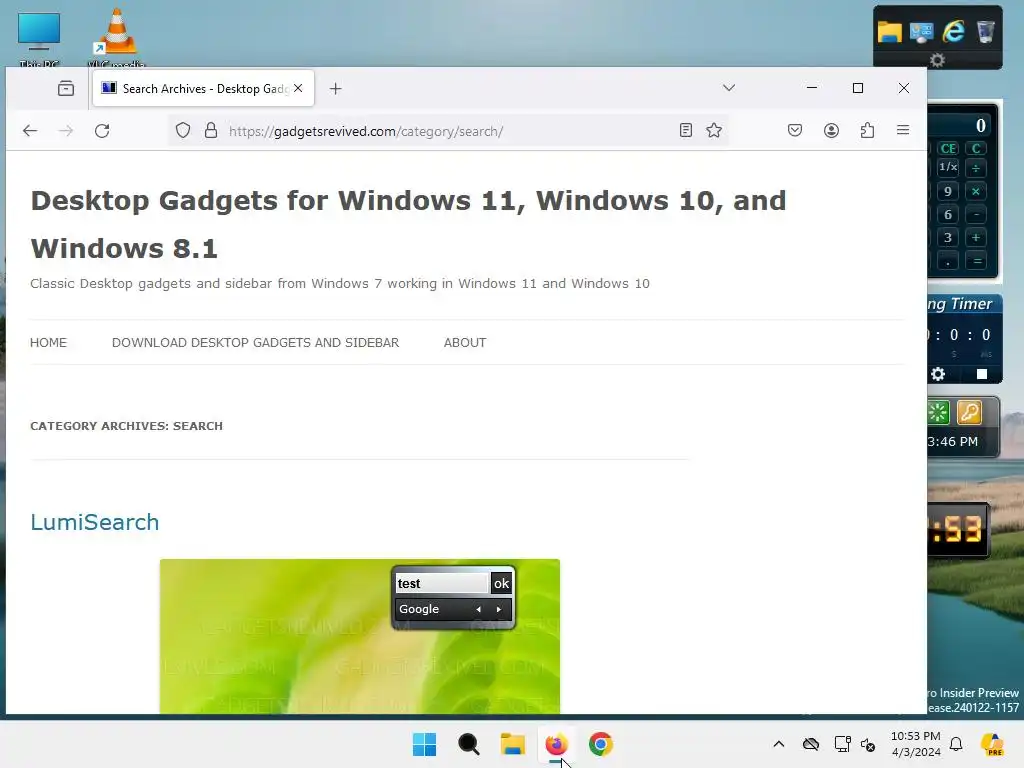Open File Explorer from taskbar
The image size is (1024, 768).
click(x=513, y=744)
